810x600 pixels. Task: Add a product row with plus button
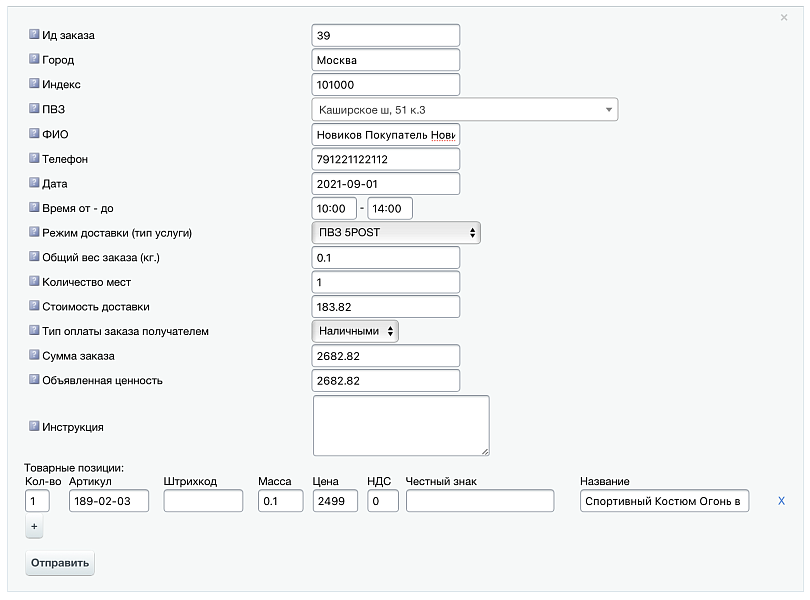pos(34,526)
